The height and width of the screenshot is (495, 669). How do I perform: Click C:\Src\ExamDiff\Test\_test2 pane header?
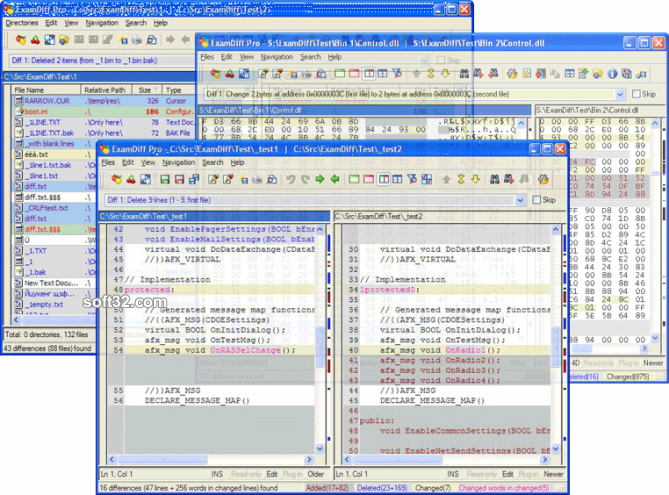[449, 216]
